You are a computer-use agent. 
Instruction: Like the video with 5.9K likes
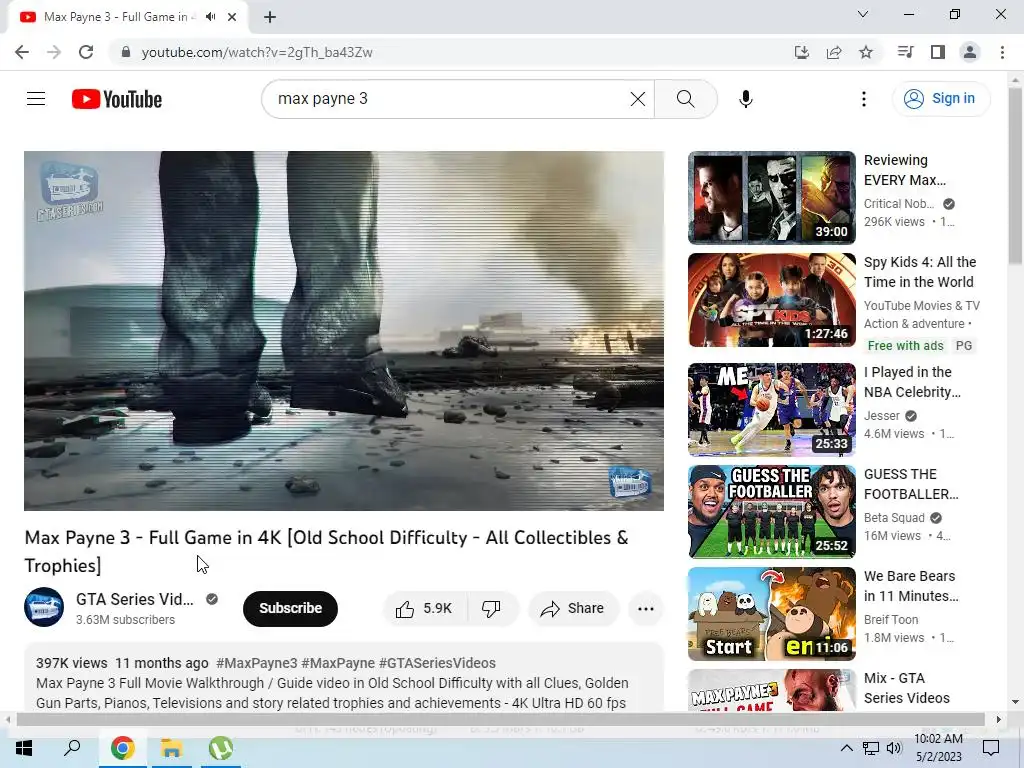[424, 609]
